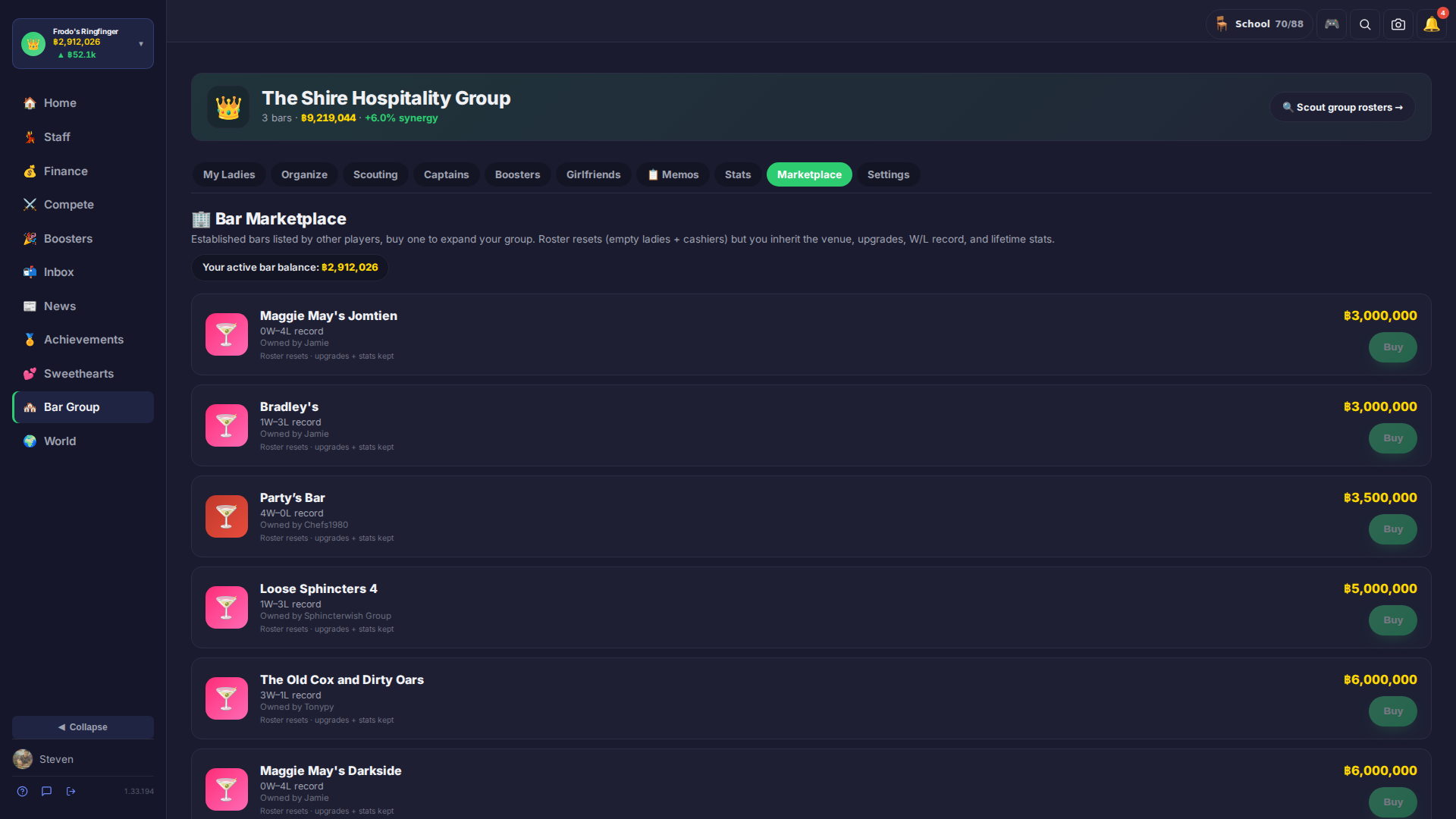Switch to My Ladies tab

point(229,174)
